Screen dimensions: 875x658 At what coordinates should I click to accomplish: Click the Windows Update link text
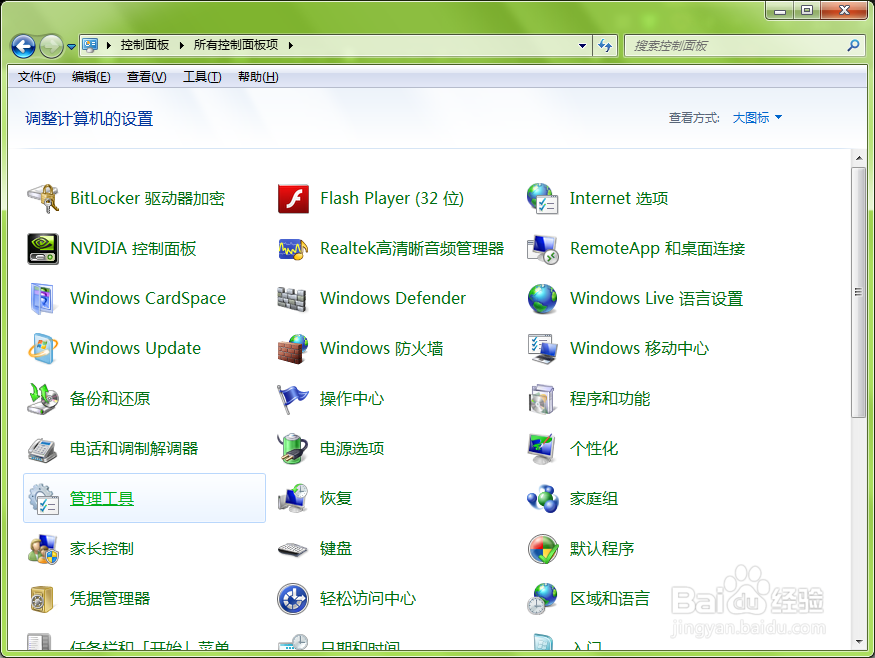tap(136, 348)
